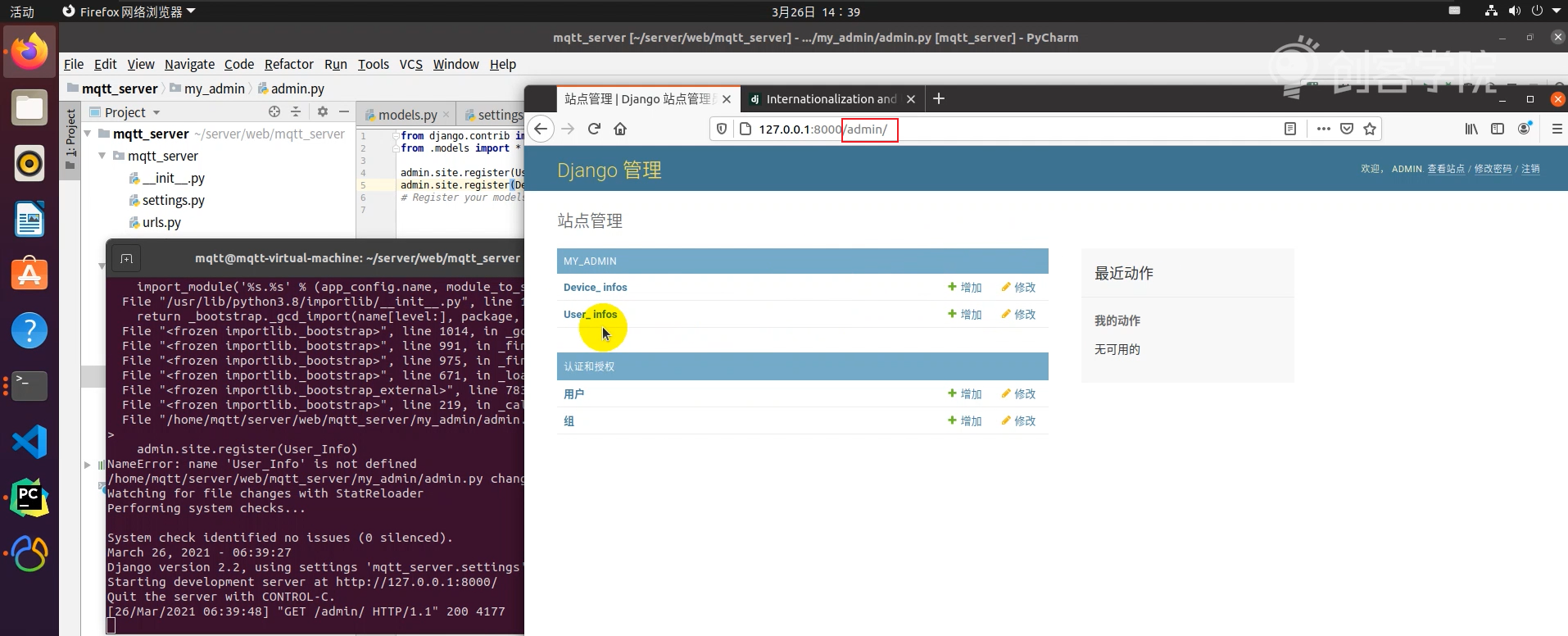
Task: Reload the Django admin page
Action: coord(595,129)
